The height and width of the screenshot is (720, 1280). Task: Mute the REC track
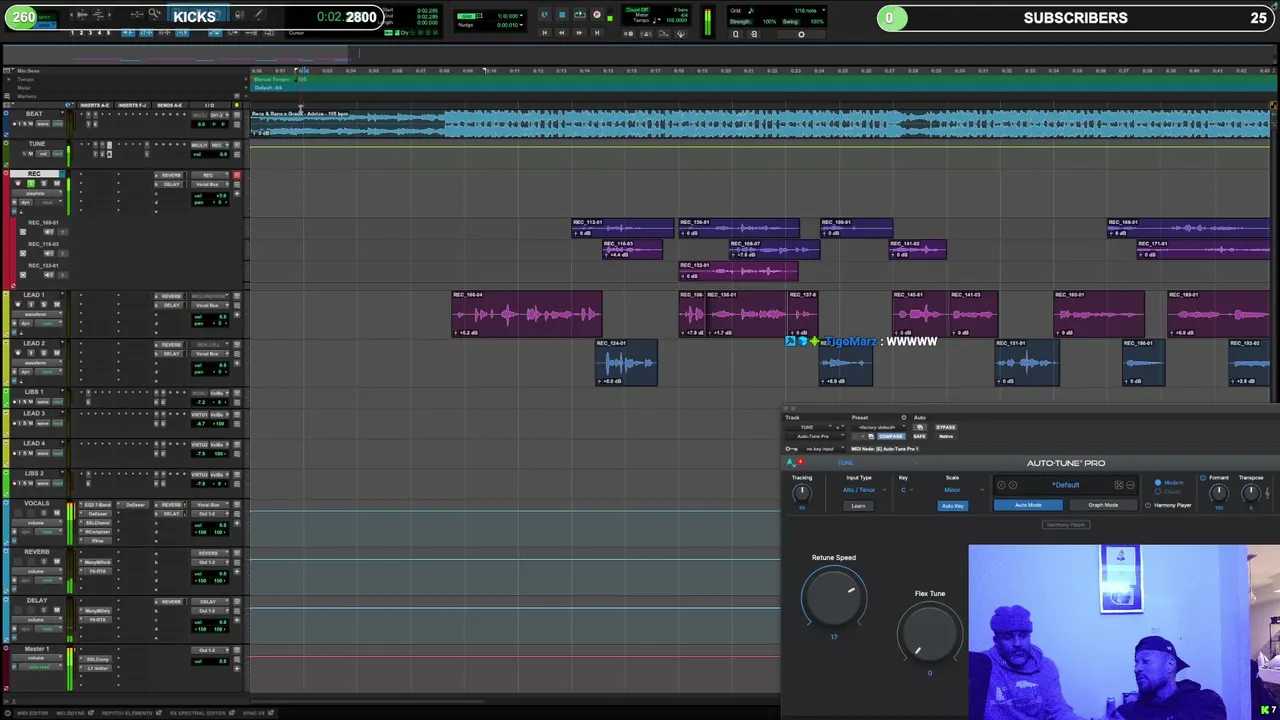(57, 183)
